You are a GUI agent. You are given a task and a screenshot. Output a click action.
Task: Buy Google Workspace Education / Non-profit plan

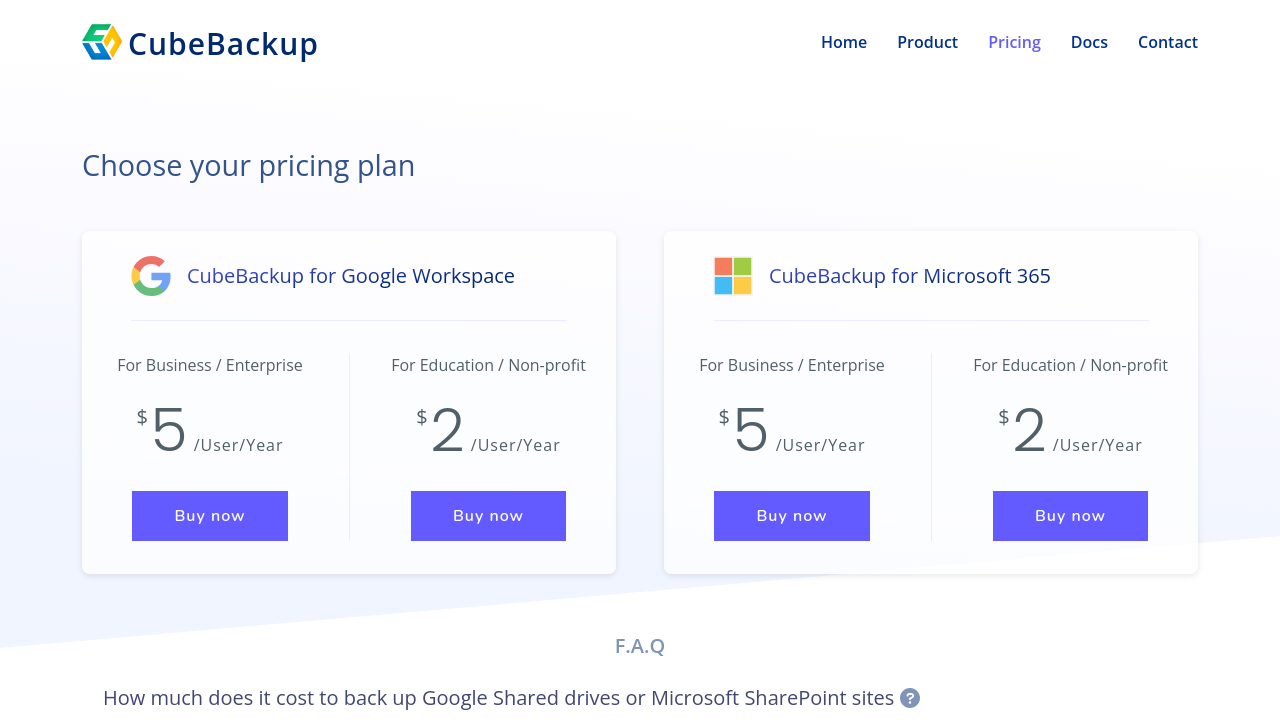pos(488,516)
